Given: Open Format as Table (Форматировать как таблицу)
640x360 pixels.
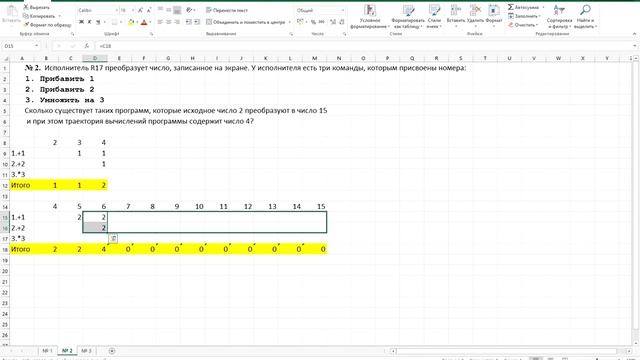Looking at the screenshot, I should (408, 17).
